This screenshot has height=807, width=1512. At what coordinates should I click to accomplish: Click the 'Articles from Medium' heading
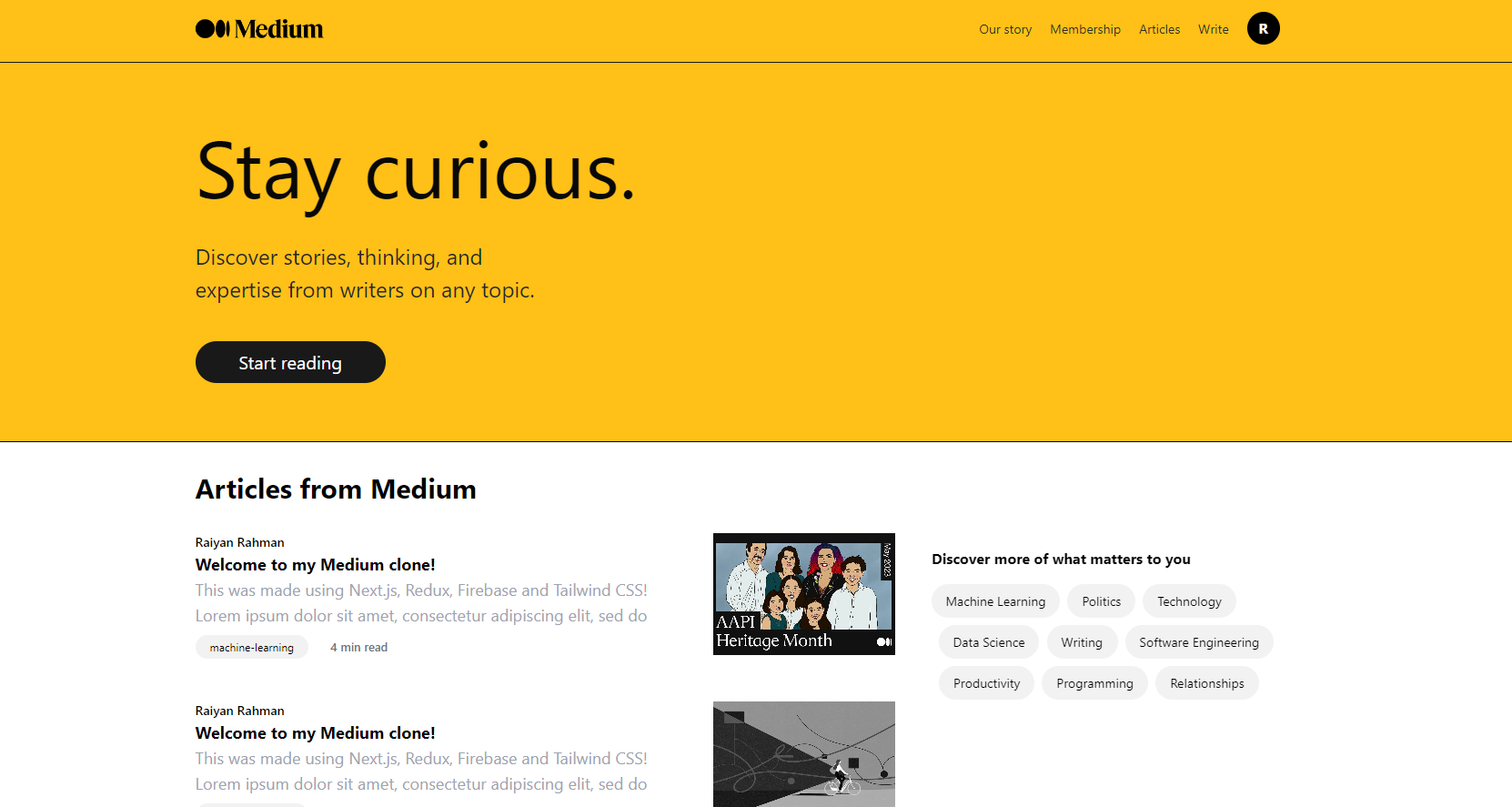[x=336, y=489]
